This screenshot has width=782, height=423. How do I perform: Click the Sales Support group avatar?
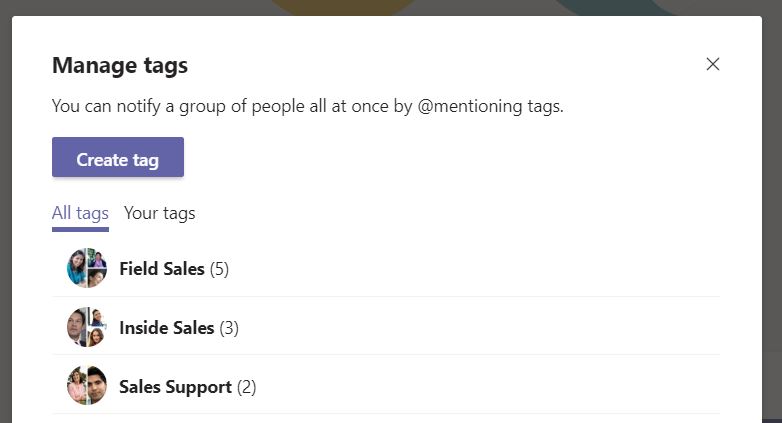tap(87, 386)
